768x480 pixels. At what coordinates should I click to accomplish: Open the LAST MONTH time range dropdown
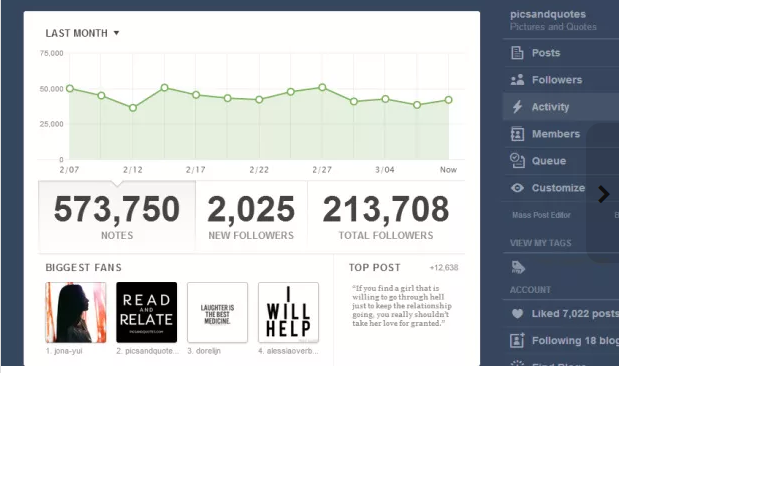point(82,33)
